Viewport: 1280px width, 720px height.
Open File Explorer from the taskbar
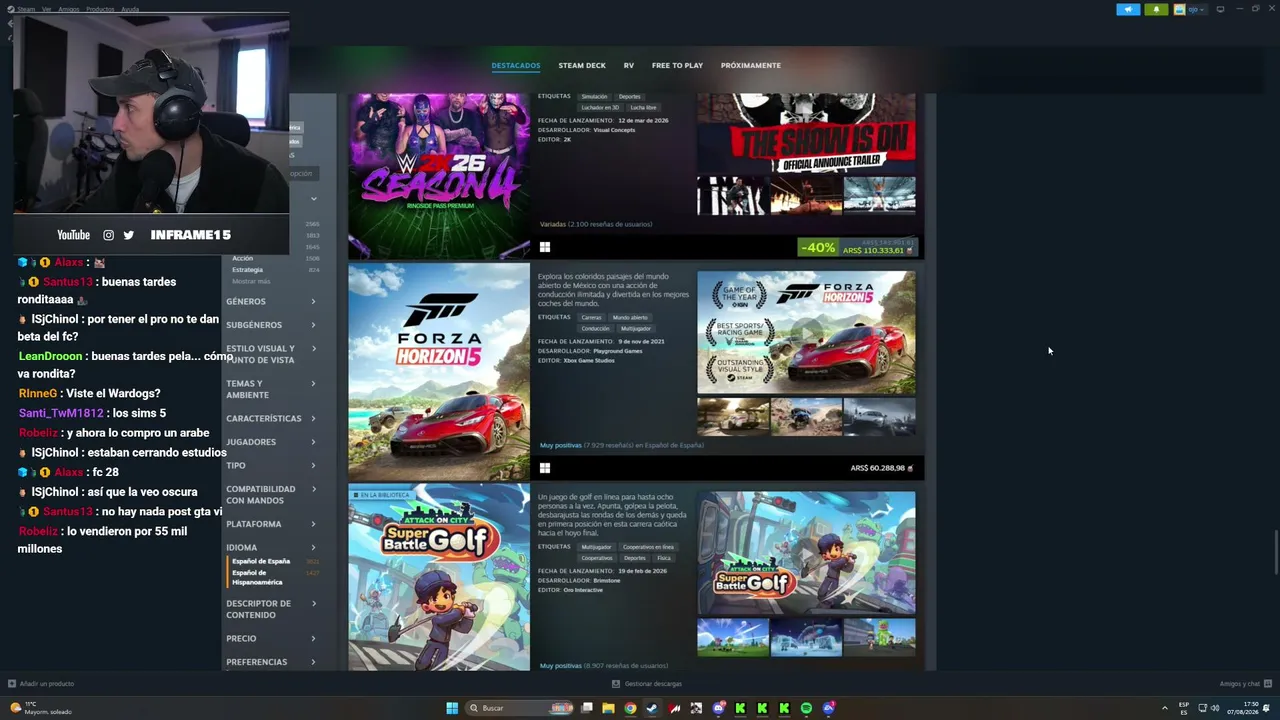point(608,708)
